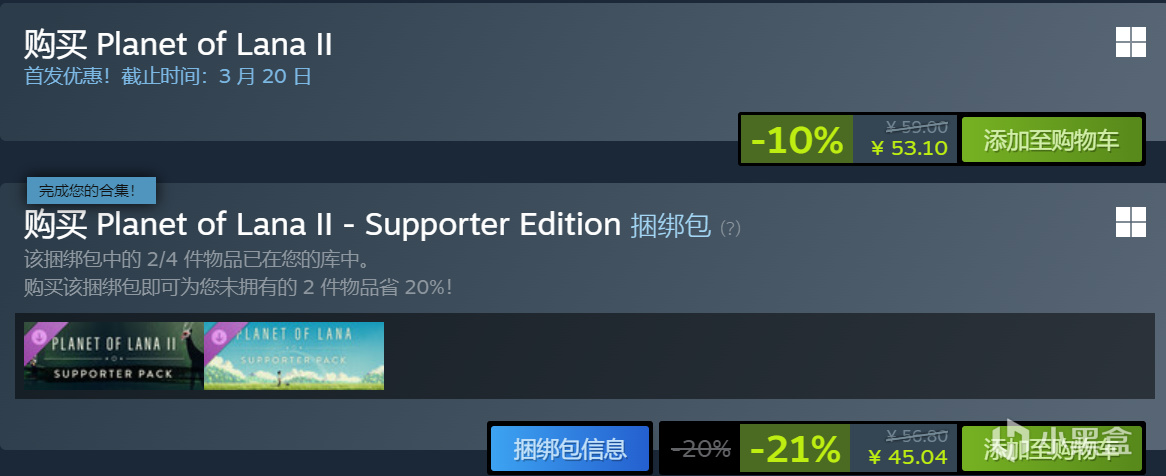The image size is (1166, 476).
Task: Open the Planet of Lana Supporter Pack thumbnail
Action: click(294, 356)
